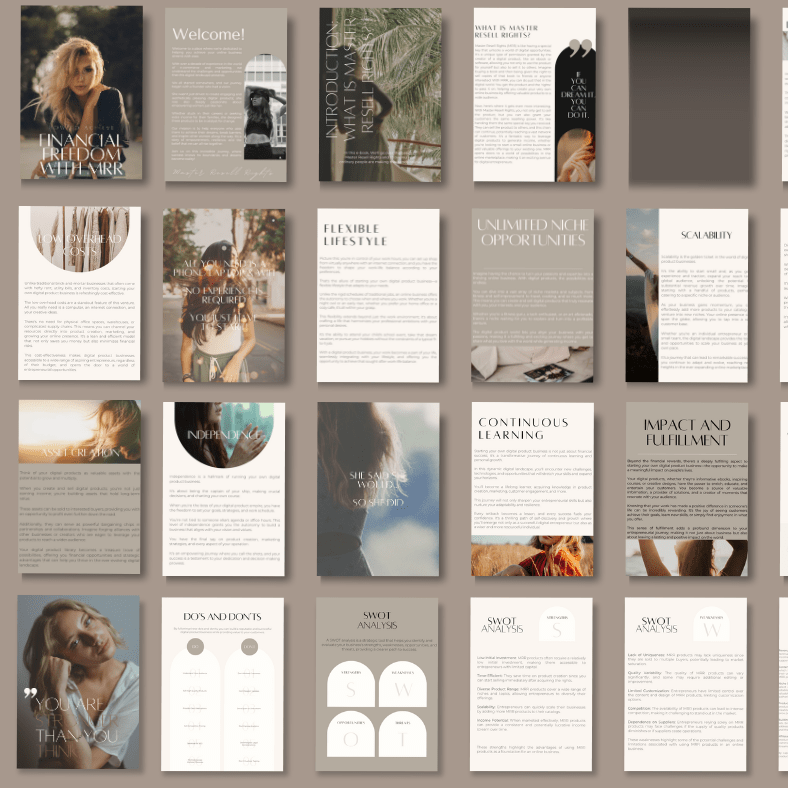This screenshot has width=788, height=788.
Task: Open the Introduction What Is Master Resell Rights page
Action: point(380,94)
